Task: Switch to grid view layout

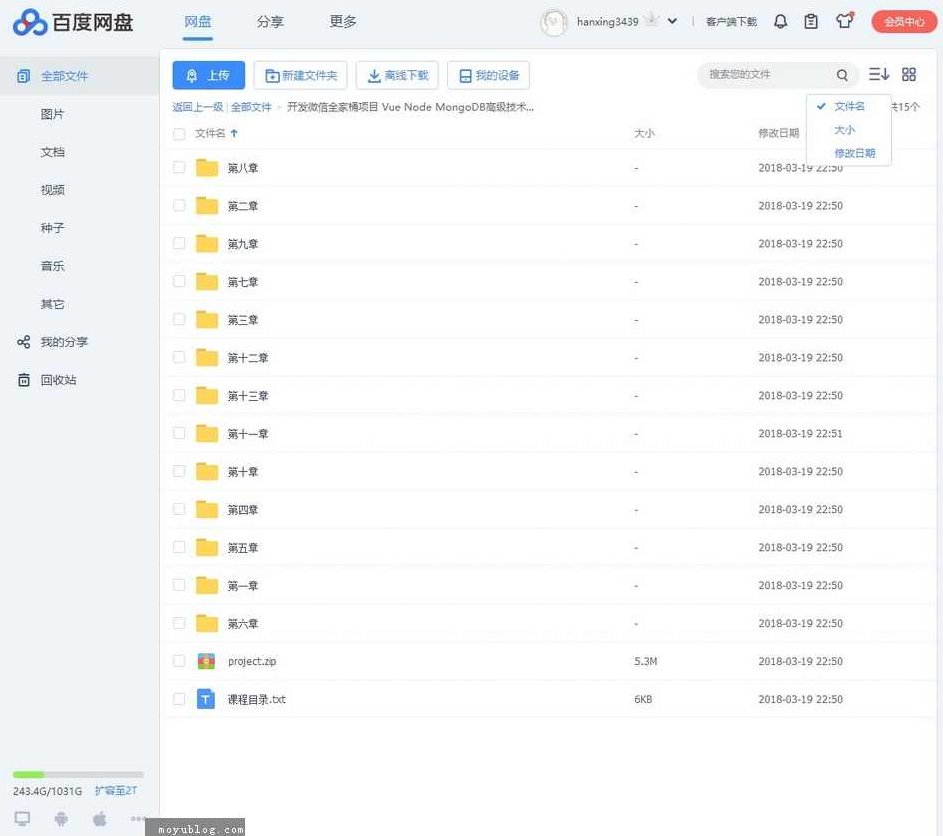Action: click(x=908, y=74)
